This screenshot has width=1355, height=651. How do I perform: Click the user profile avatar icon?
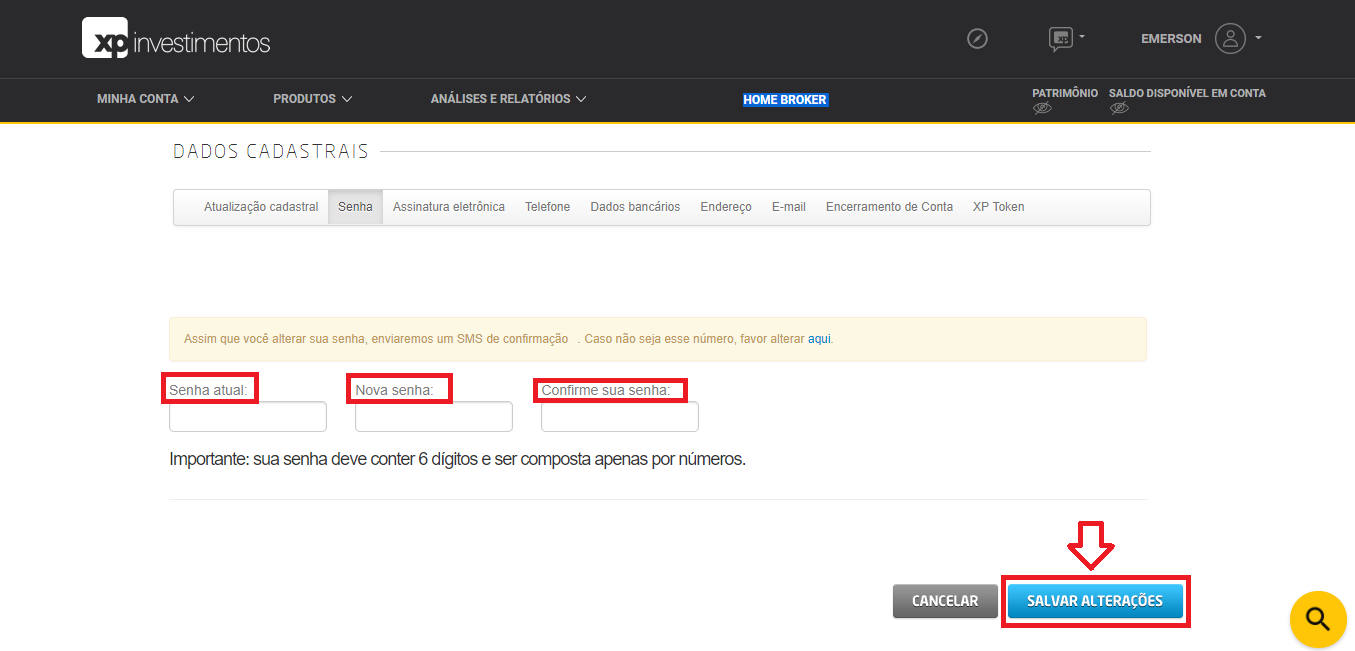tap(1230, 39)
